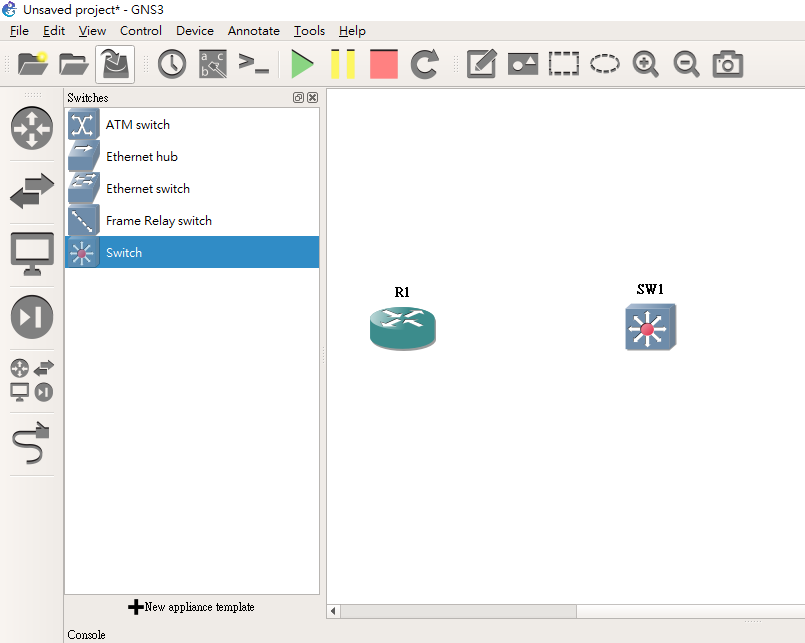The image size is (805, 643).
Task: Click the New blank project icon
Action: (33, 64)
